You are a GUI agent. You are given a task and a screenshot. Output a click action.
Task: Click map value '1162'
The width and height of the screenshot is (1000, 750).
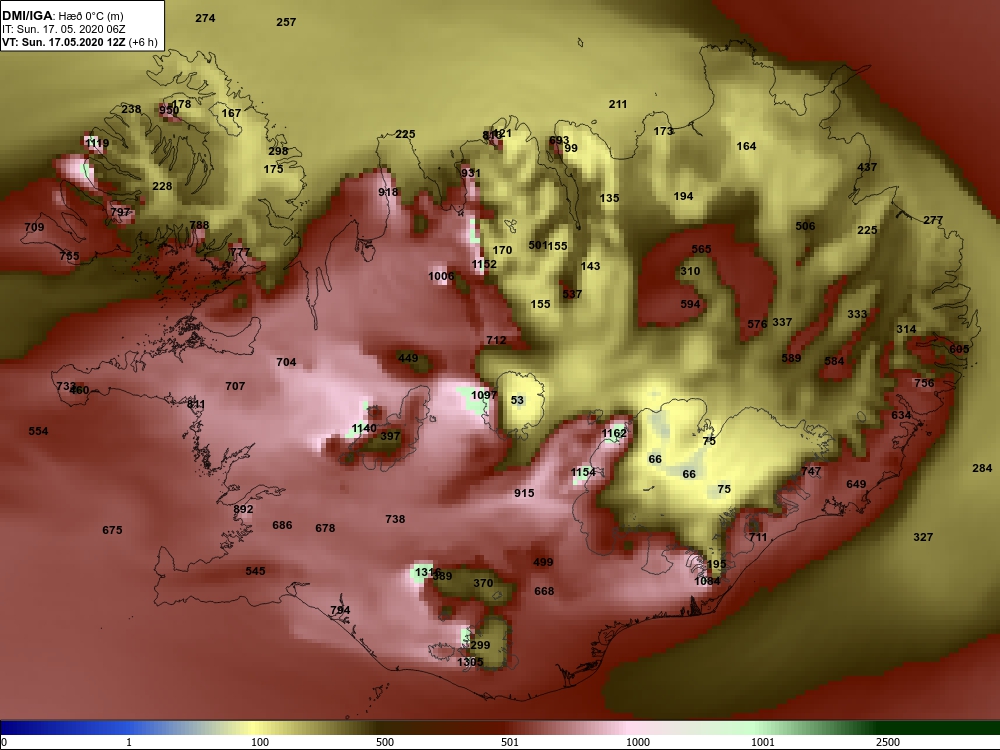coord(614,434)
